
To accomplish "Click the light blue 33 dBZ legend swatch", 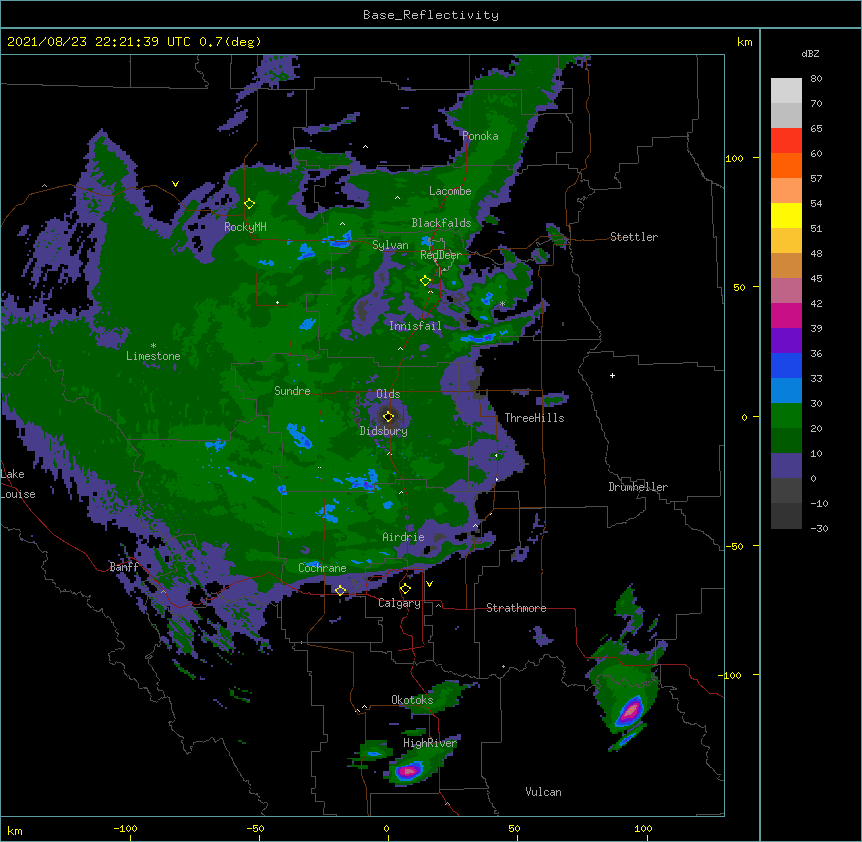I will [x=786, y=391].
